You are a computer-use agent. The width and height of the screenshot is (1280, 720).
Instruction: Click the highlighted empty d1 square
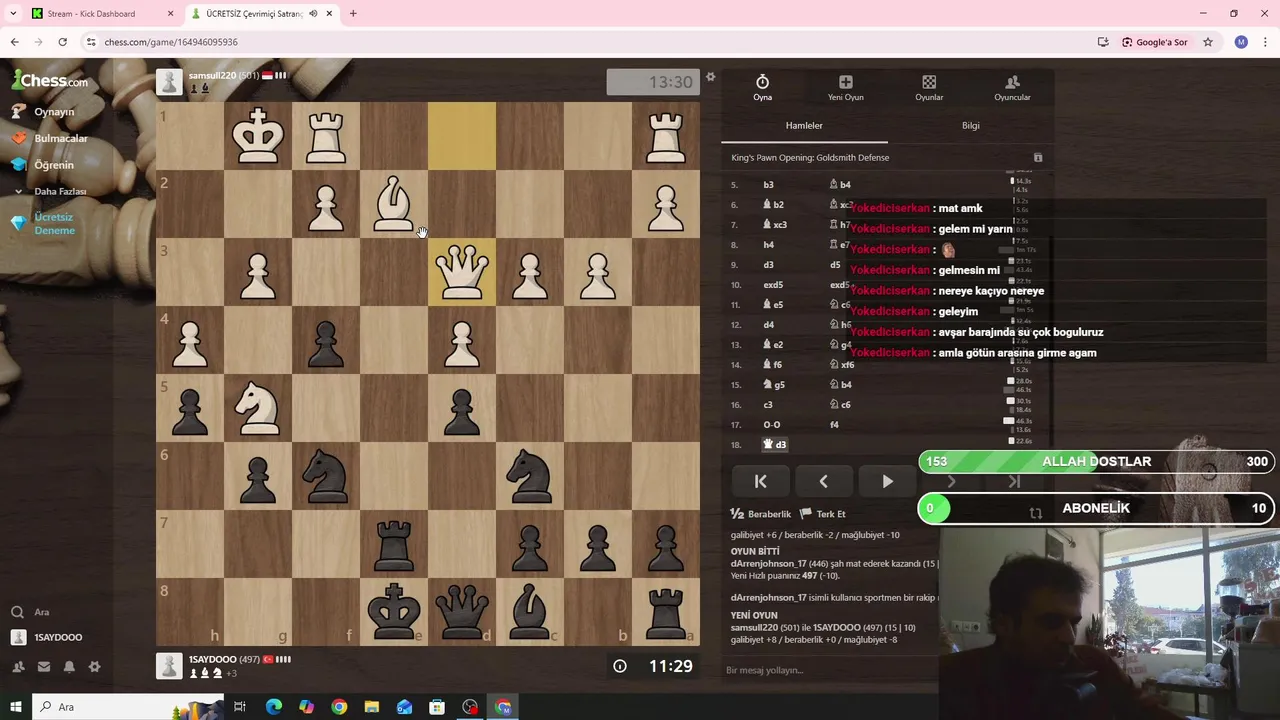point(462,136)
